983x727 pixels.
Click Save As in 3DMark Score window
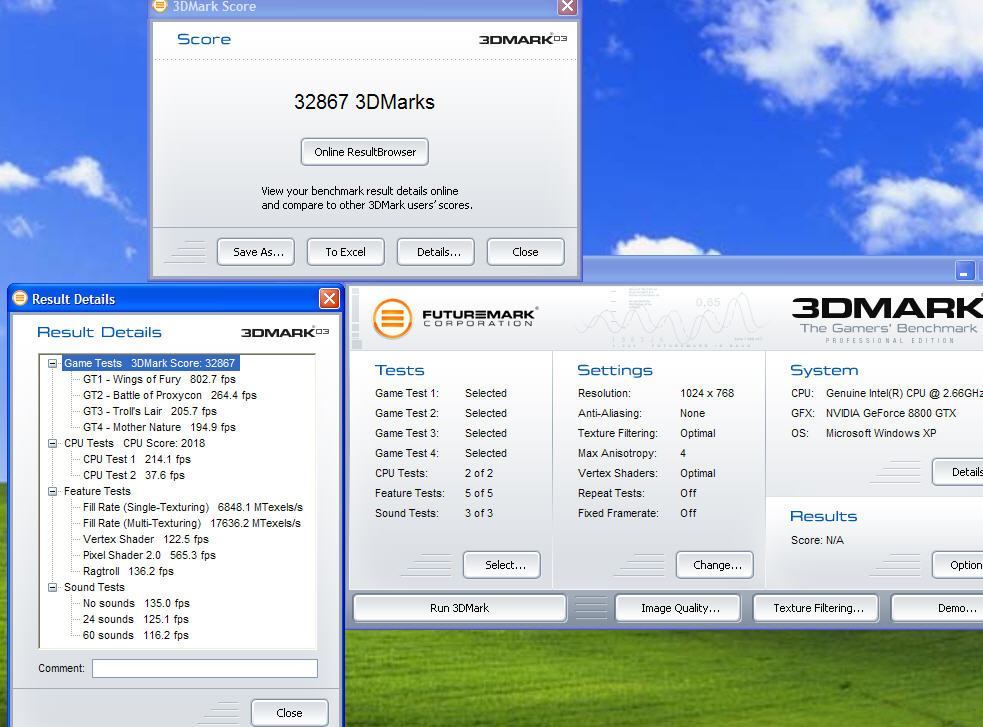pyautogui.click(x=256, y=252)
